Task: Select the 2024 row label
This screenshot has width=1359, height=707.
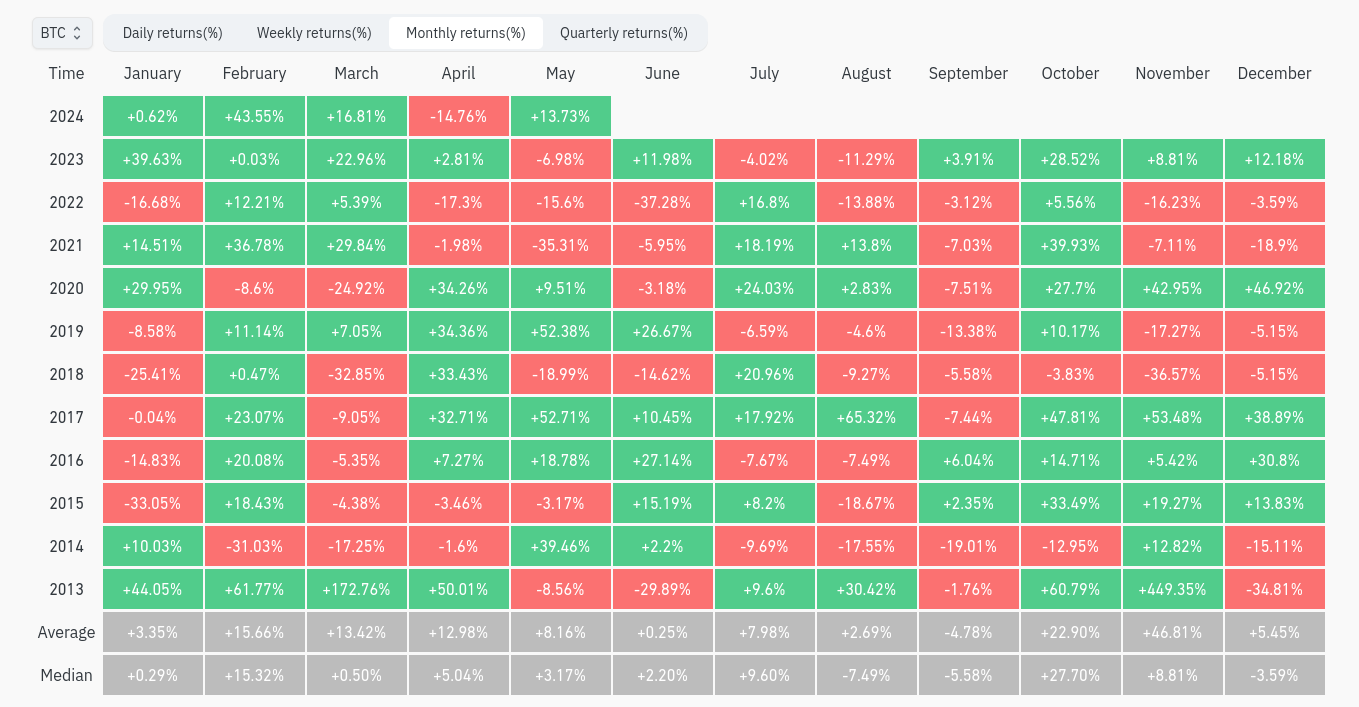Action: tap(67, 116)
